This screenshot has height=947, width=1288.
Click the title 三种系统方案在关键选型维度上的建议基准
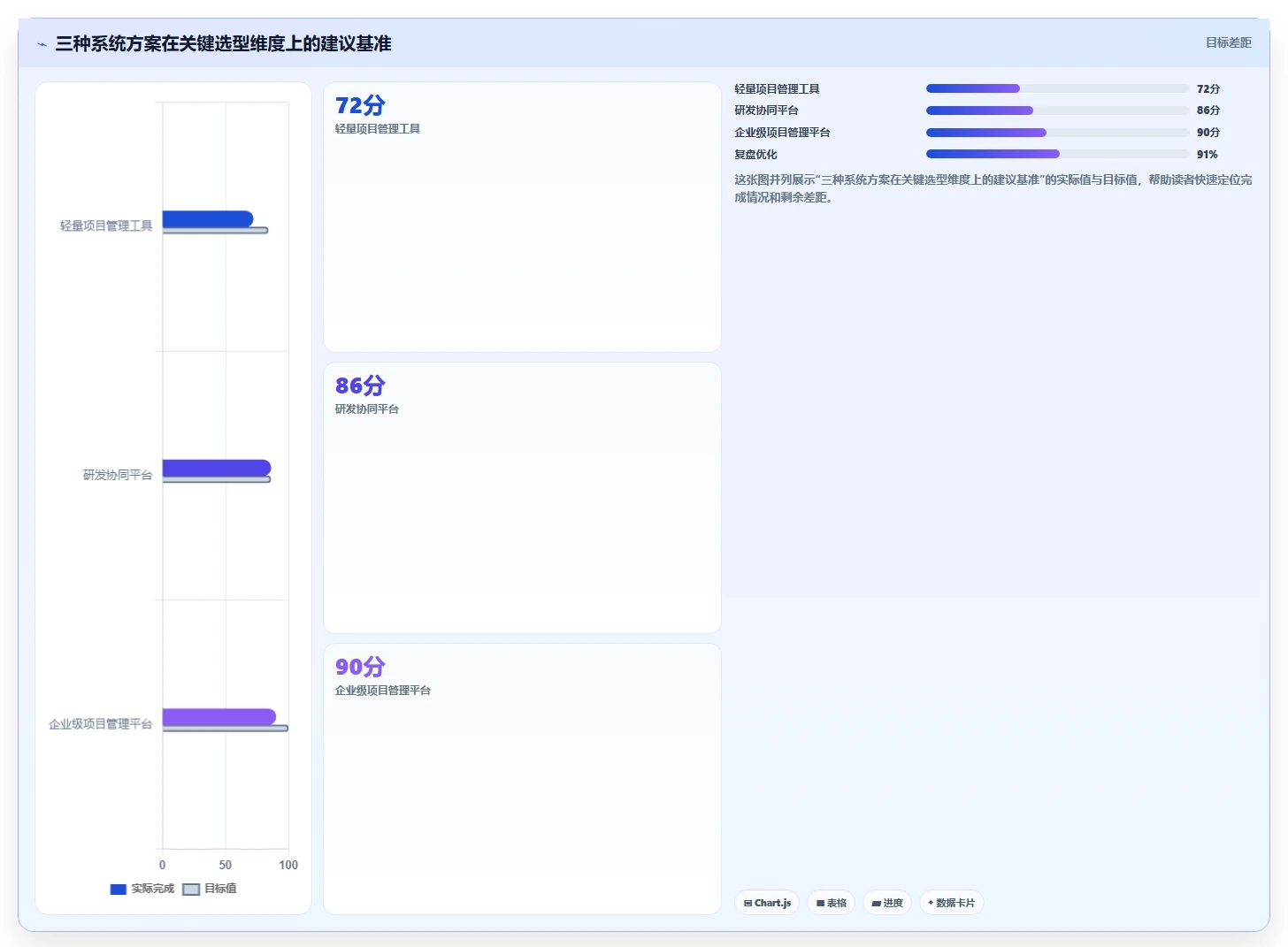[x=223, y=44]
